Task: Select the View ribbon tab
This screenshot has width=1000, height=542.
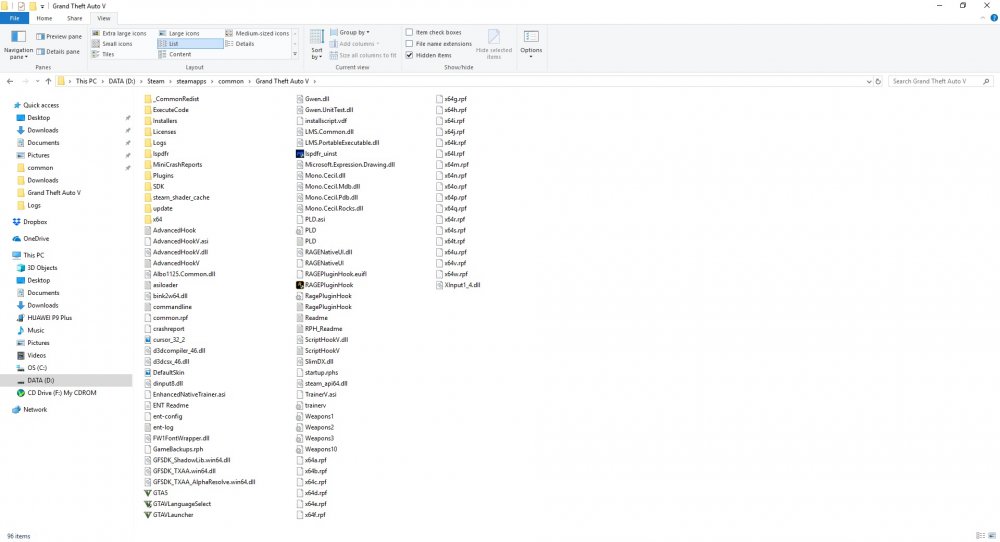Action: pyautogui.click(x=103, y=18)
